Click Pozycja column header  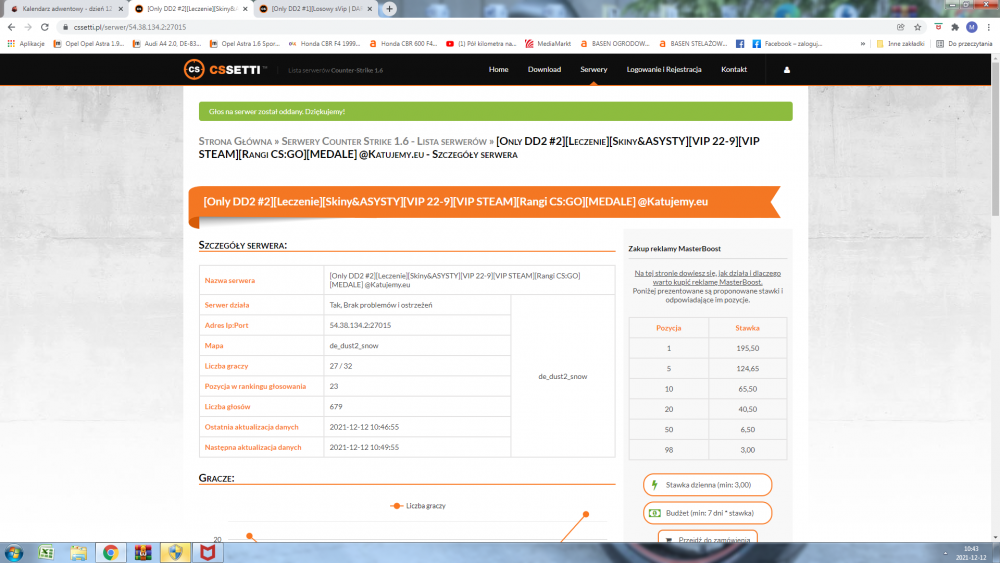668,328
